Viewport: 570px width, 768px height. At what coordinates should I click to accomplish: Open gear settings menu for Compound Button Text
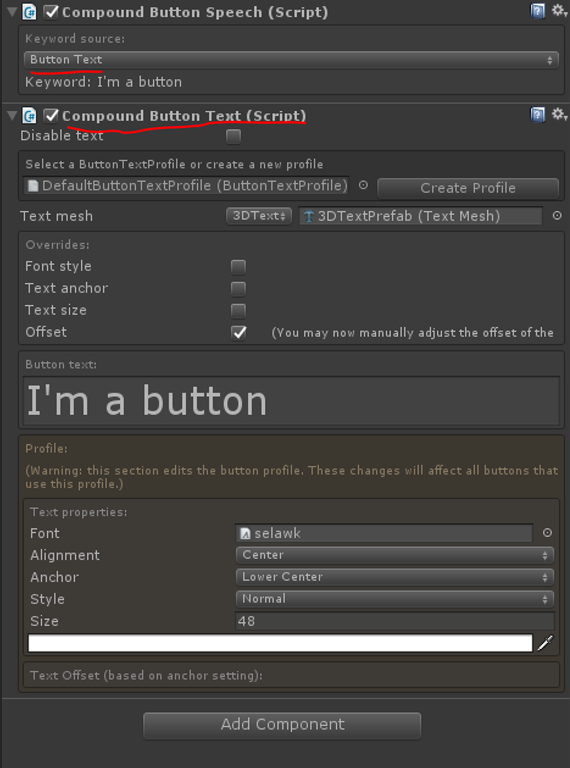coord(559,115)
